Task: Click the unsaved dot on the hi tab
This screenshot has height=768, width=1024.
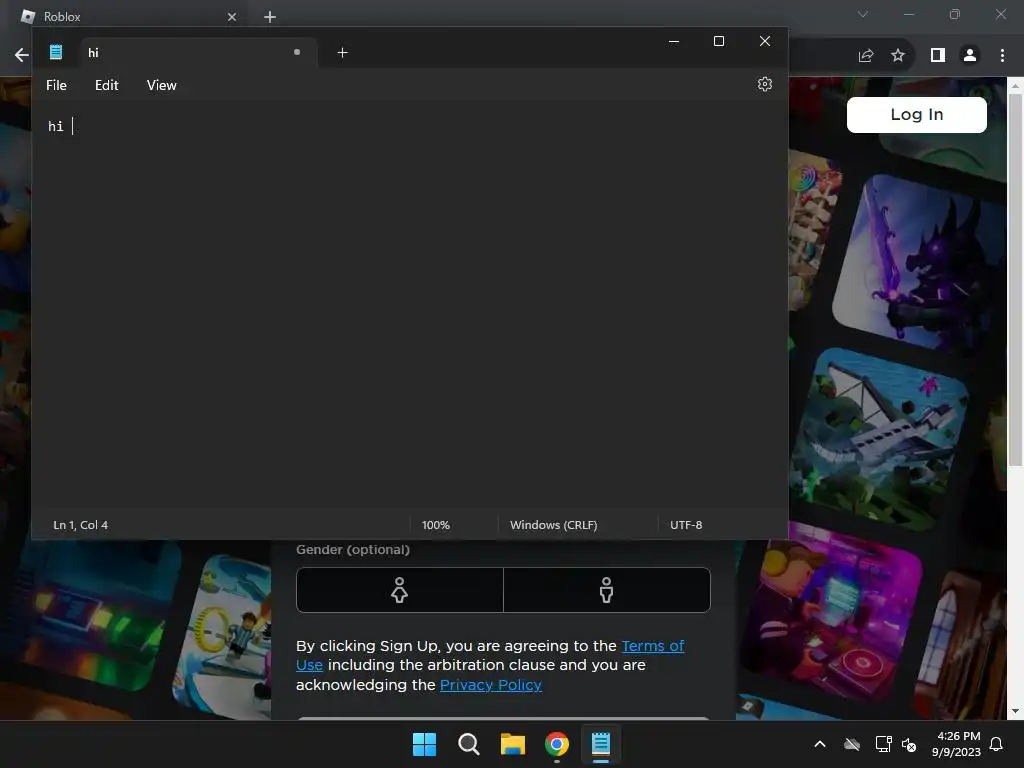Action: 297,52
